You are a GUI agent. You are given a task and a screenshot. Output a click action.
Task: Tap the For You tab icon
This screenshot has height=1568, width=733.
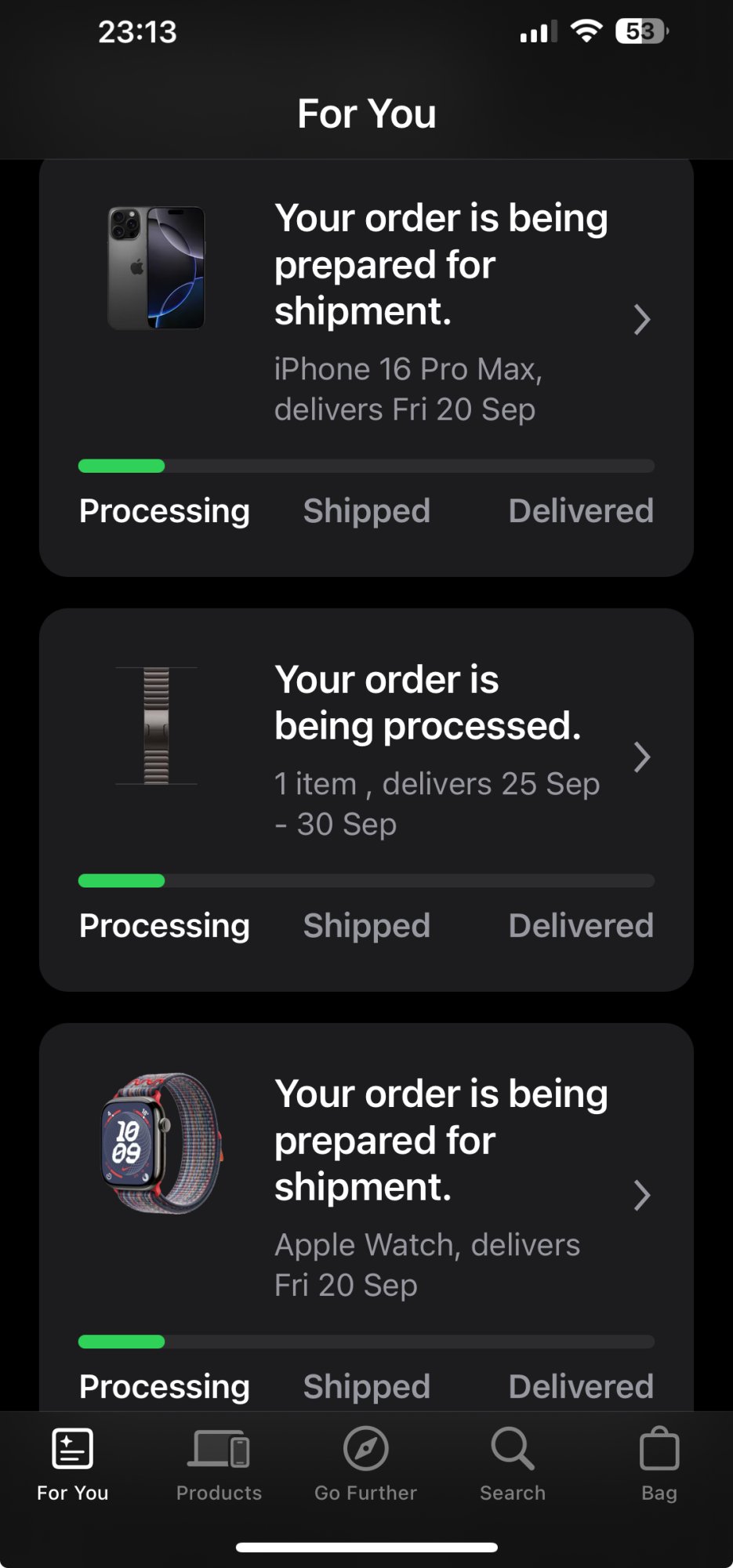click(x=72, y=1447)
